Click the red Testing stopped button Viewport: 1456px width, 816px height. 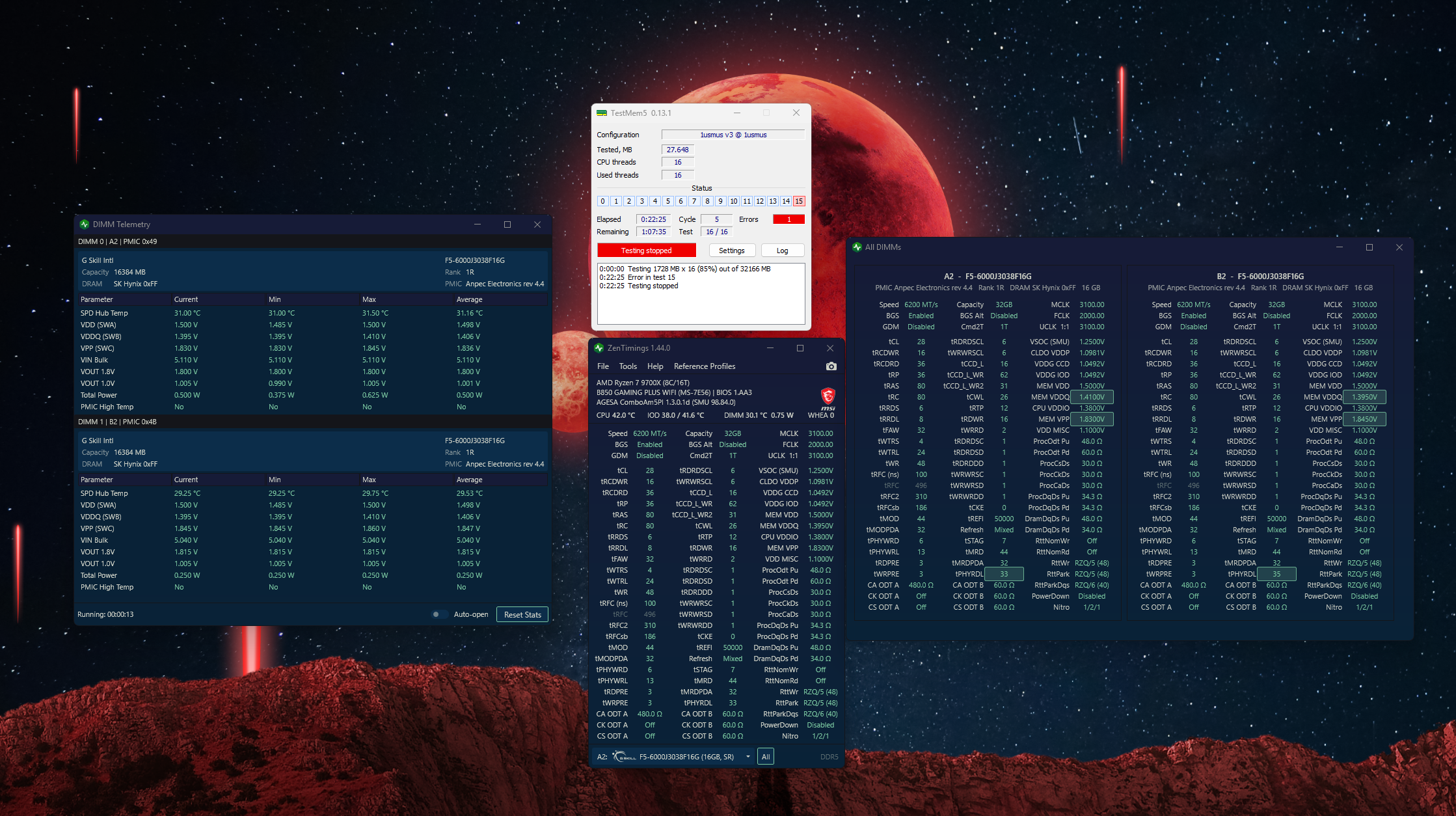click(646, 251)
